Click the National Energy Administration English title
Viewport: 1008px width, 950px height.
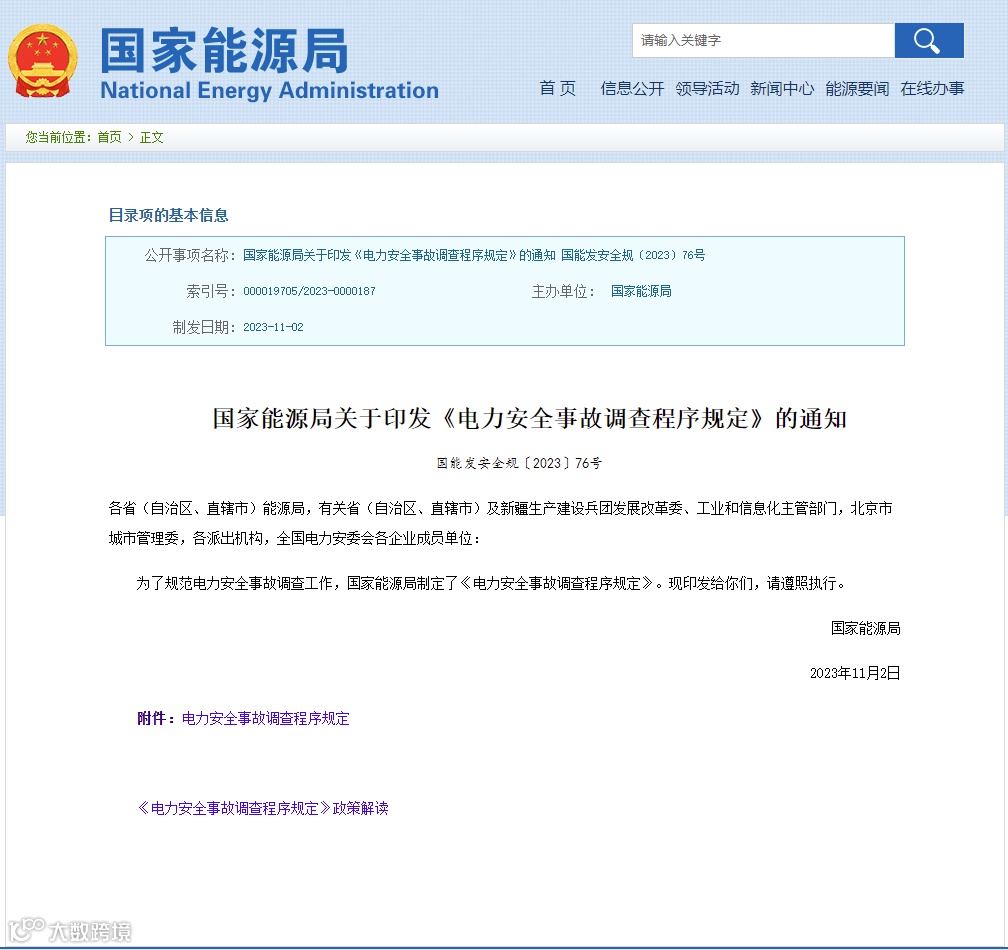pos(269,91)
